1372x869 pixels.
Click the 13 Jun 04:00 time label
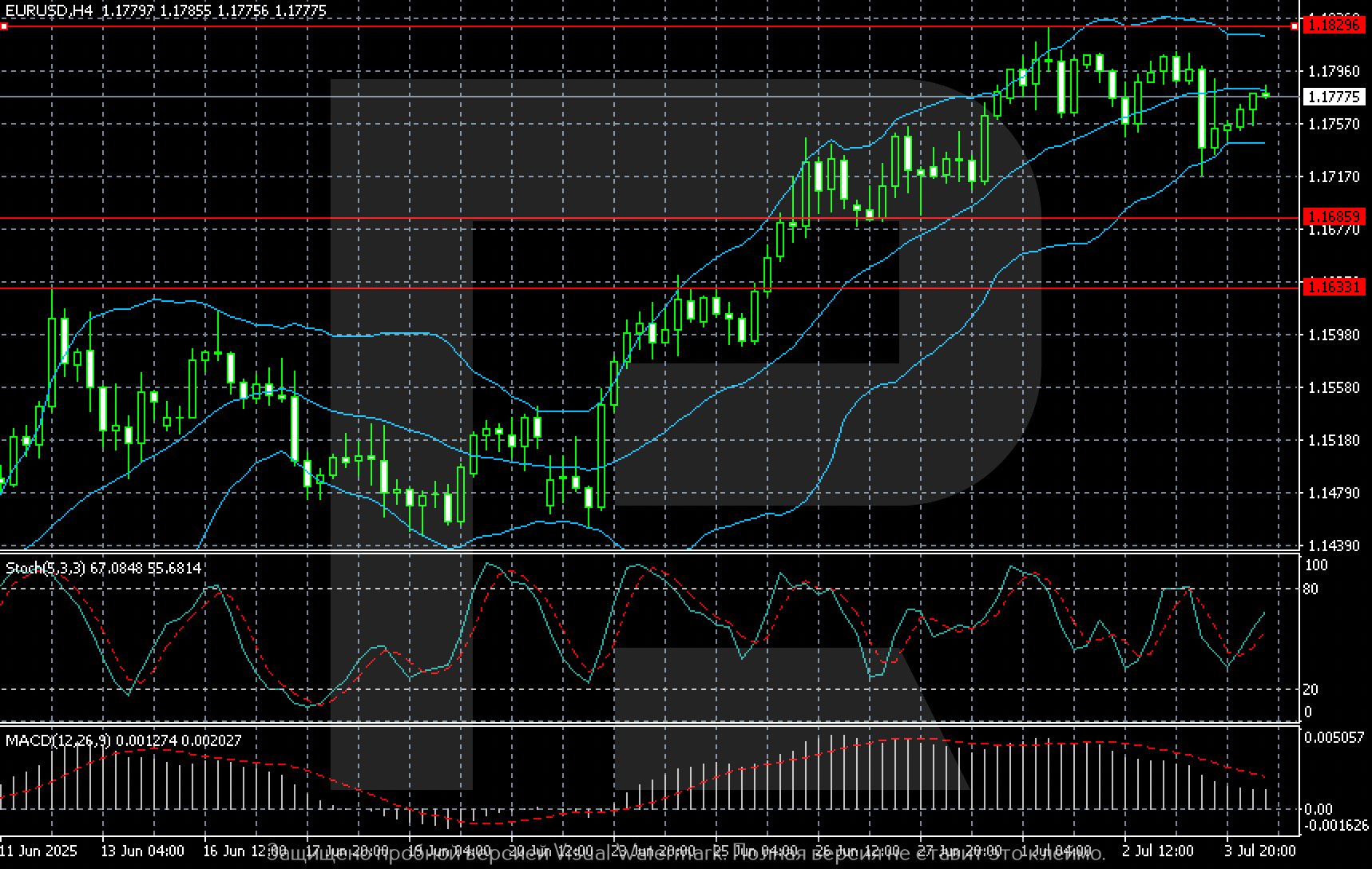[143, 851]
